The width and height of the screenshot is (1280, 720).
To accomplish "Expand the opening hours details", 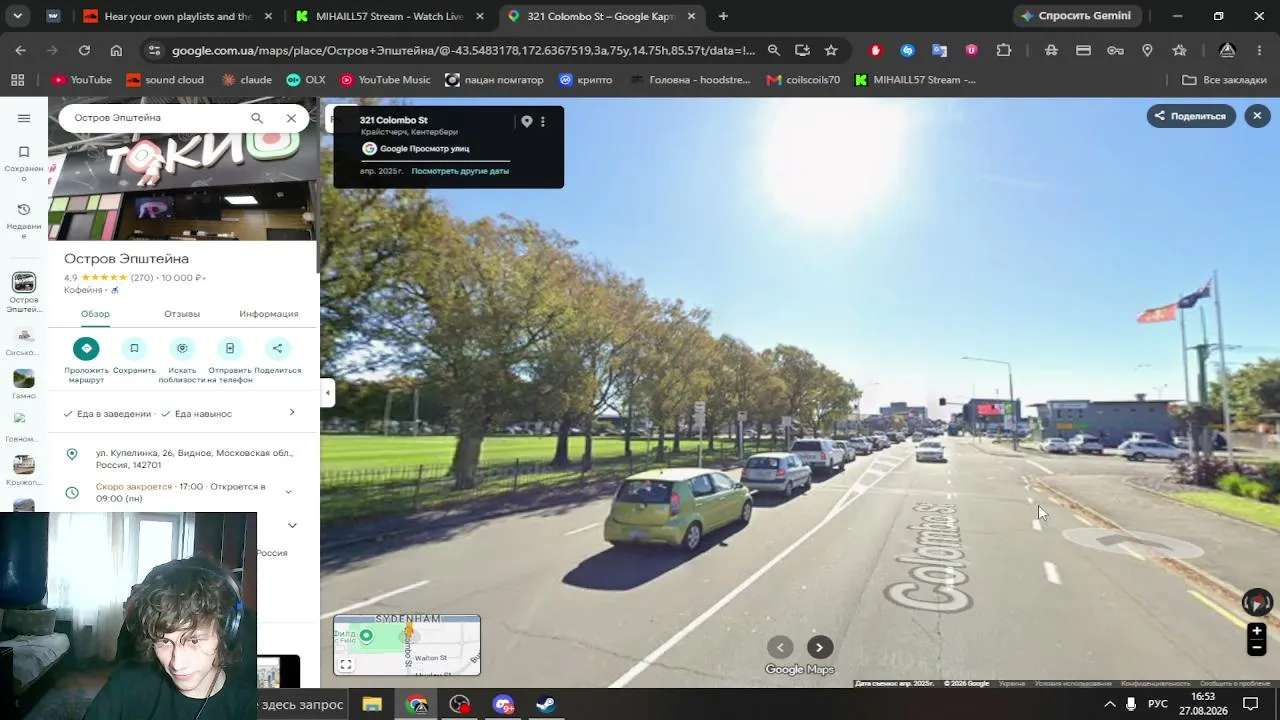I will tap(288, 492).
